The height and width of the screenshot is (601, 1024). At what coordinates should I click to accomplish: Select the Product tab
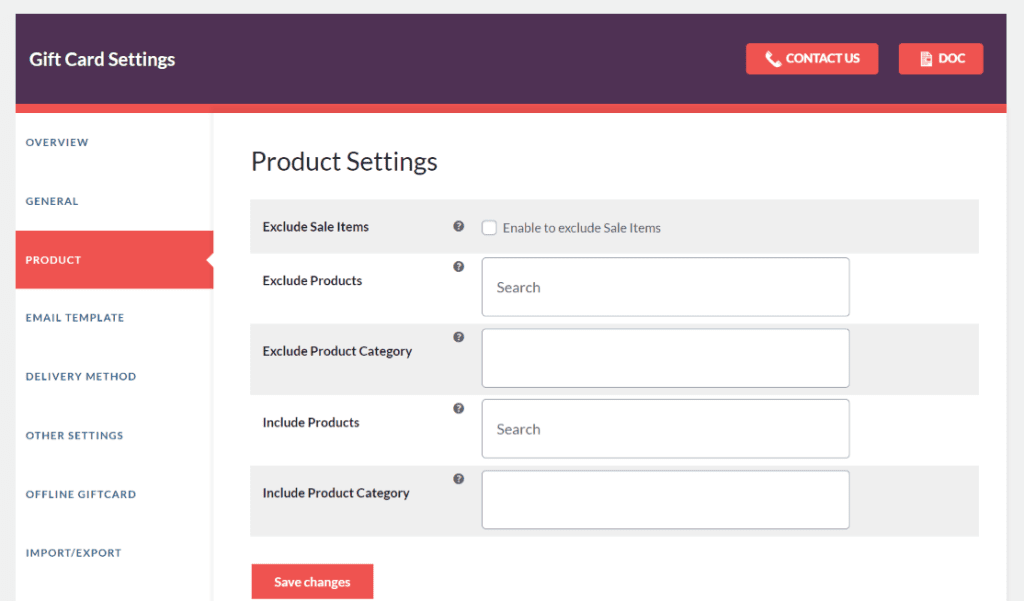point(114,259)
